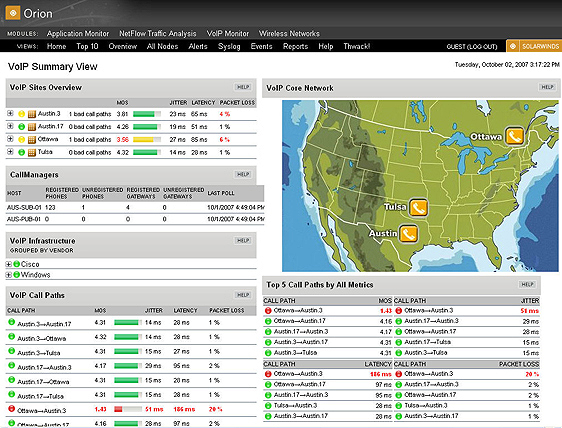Open the VoIP Monitor module
This screenshot has width=562, height=428.
click(228, 34)
